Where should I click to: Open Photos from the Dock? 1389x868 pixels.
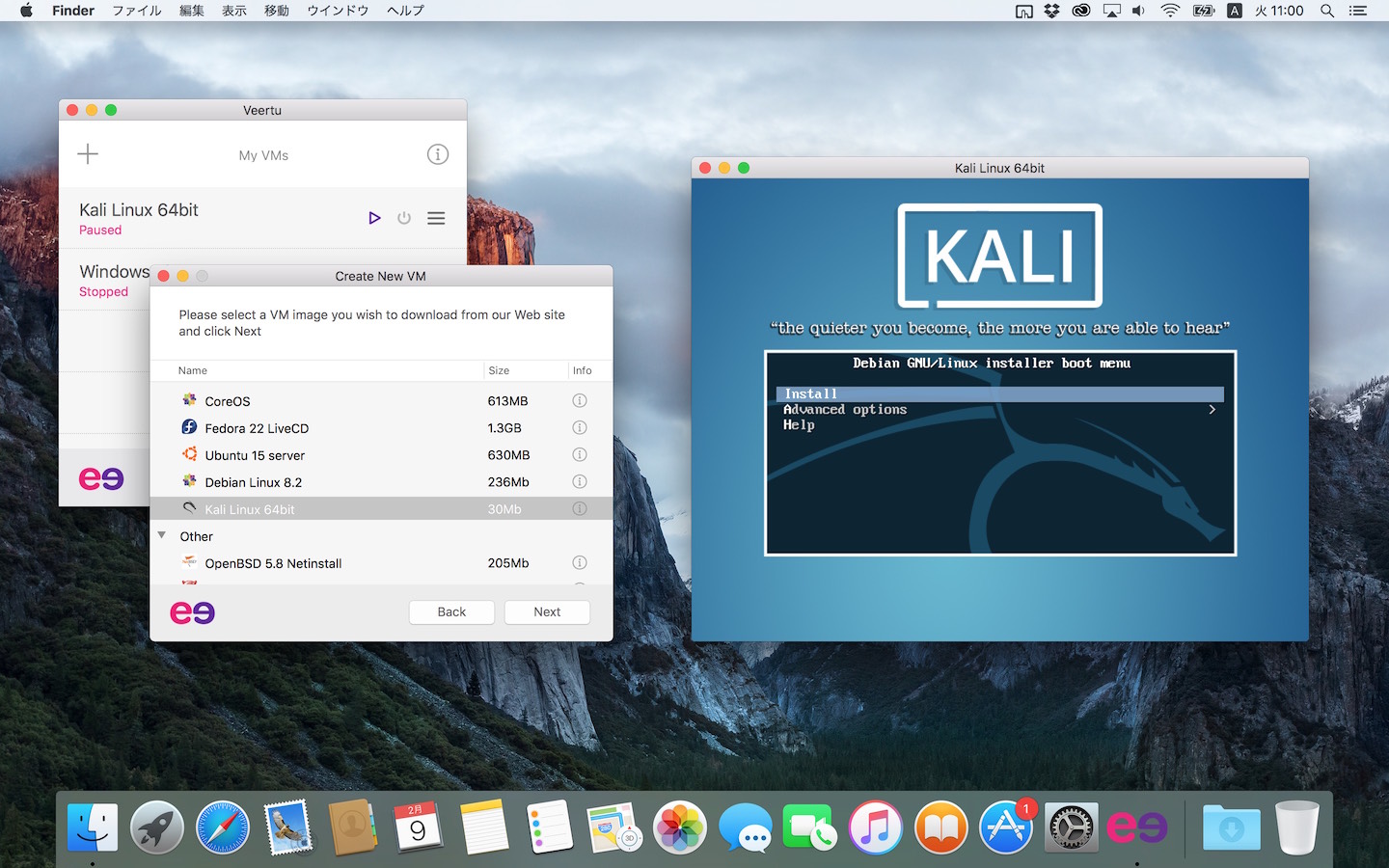(x=680, y=827)
